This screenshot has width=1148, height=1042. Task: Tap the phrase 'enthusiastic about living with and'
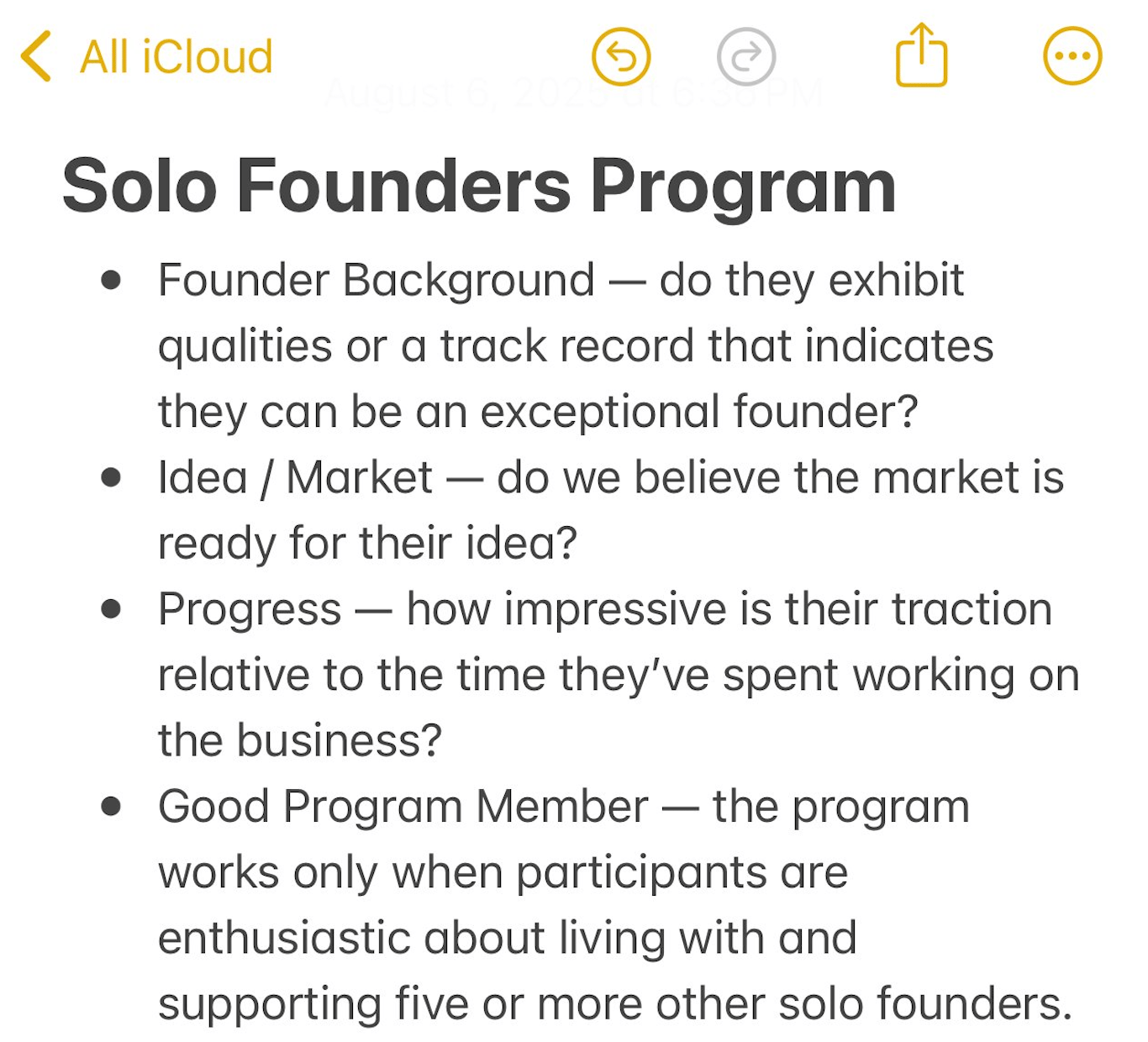(x=508, y=938)
